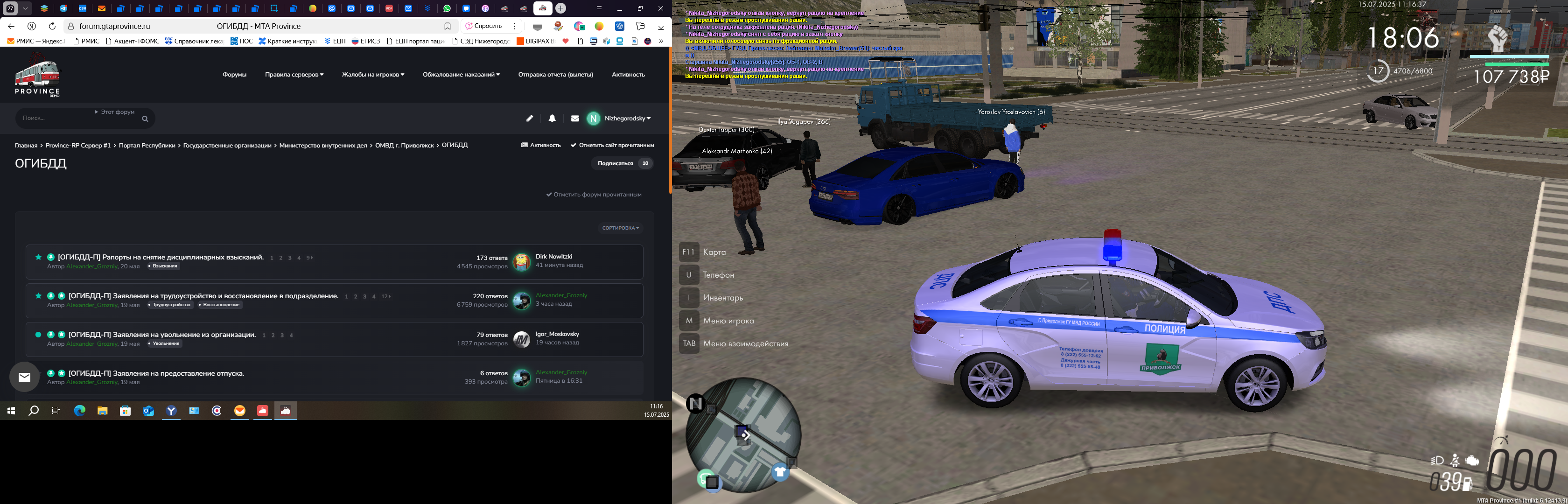Viewport: 1568px width, 504px height.
Task: Click the Спросить assistant button
Action: (484, 26)
